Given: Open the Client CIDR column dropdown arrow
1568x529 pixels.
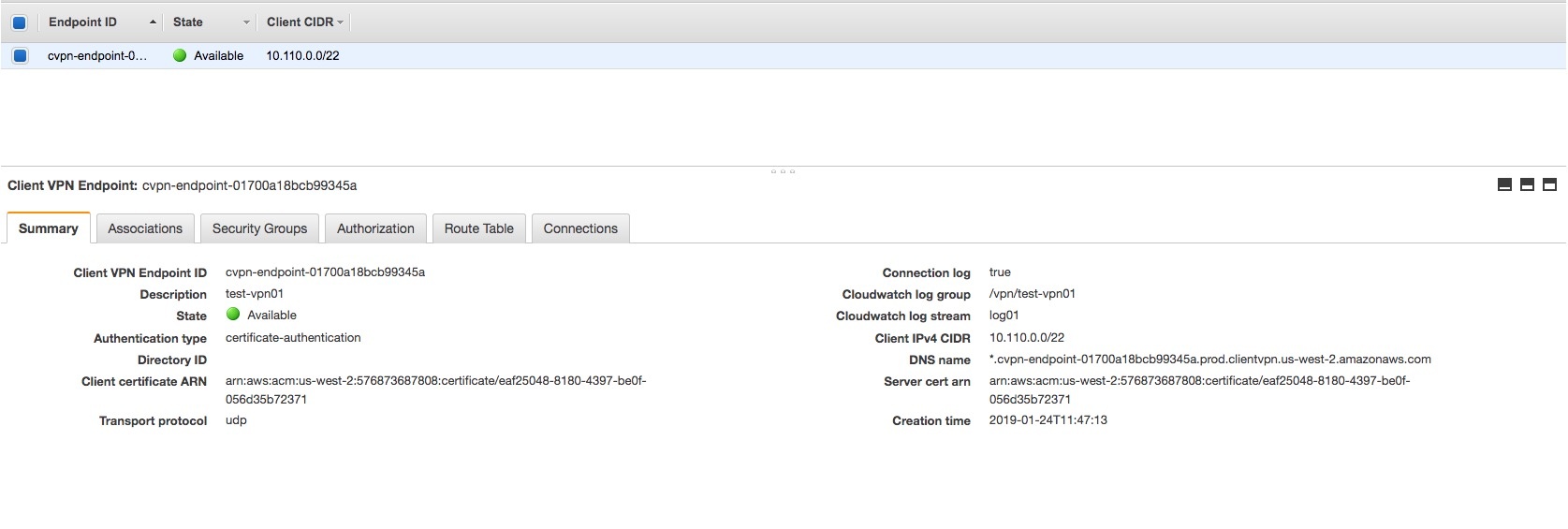Looking at the screenshot, I should click(x=341, y=22).
